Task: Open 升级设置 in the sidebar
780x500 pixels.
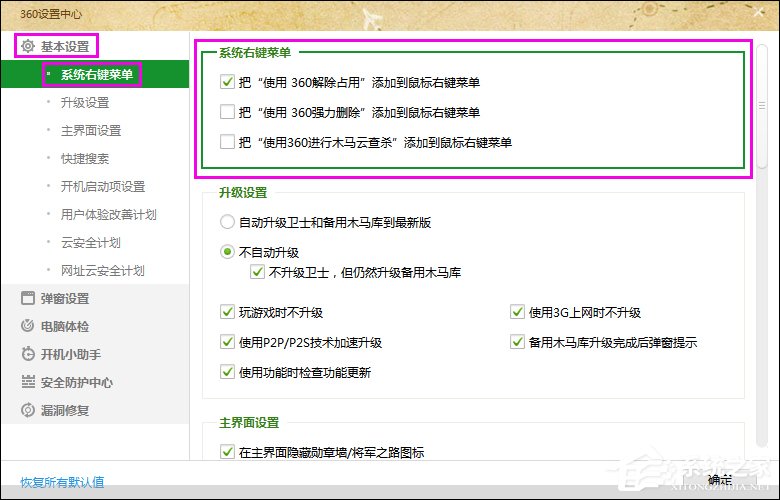Action: tap(85, 102)
